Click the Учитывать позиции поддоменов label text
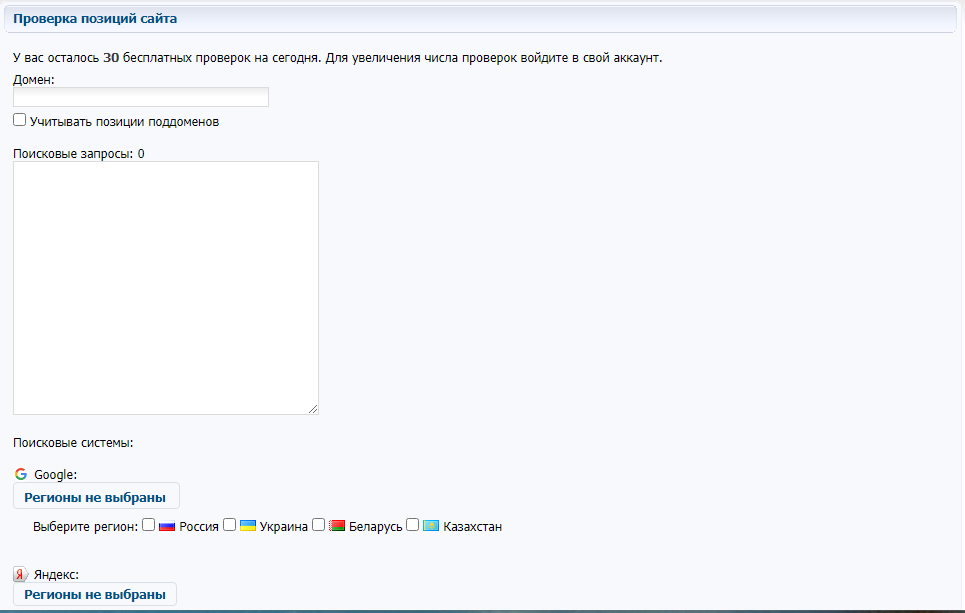Viewport: 965px width, 613px height. pyautogui.click(x=124, y=122)
